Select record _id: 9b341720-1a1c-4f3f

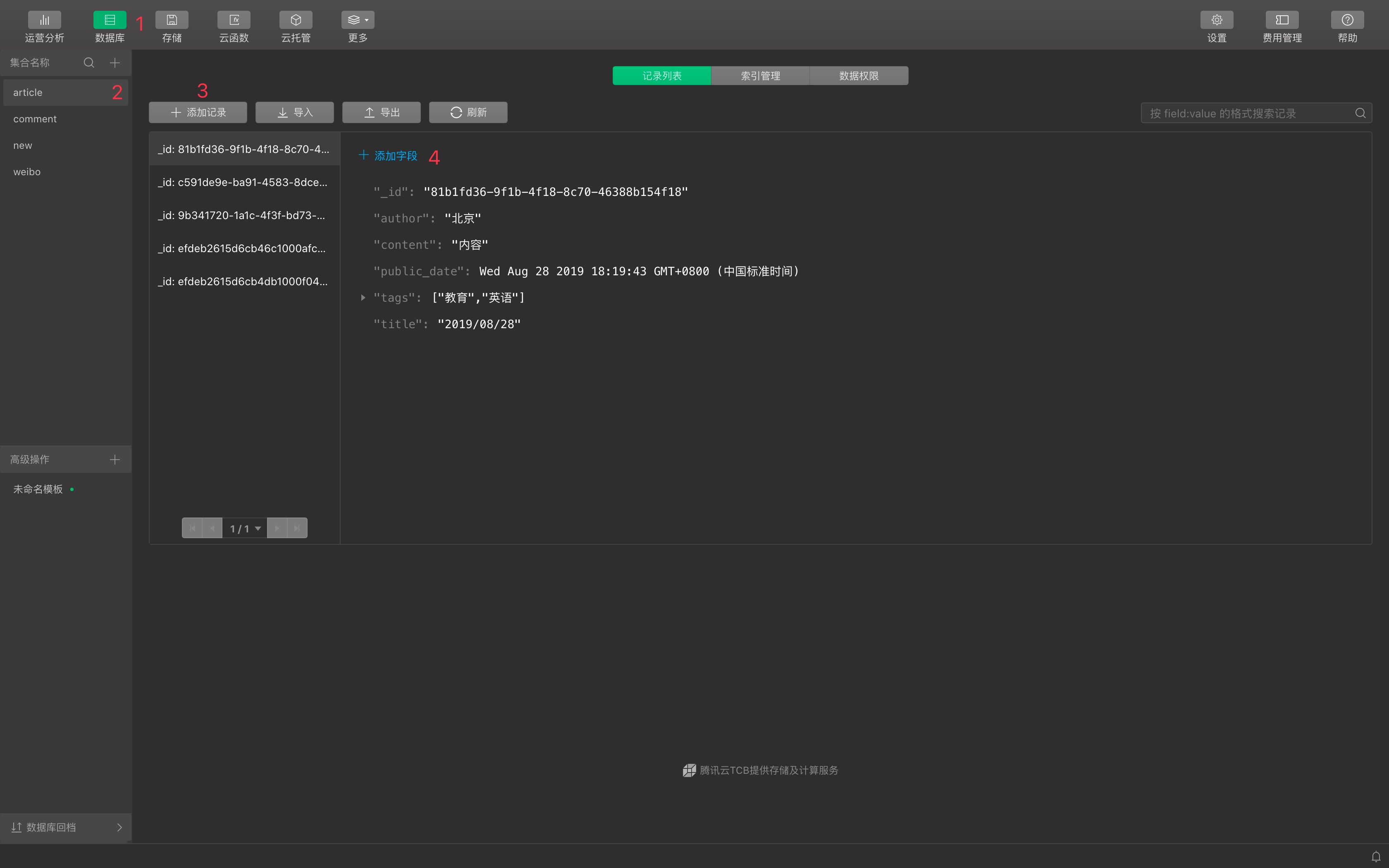(244, 215)
